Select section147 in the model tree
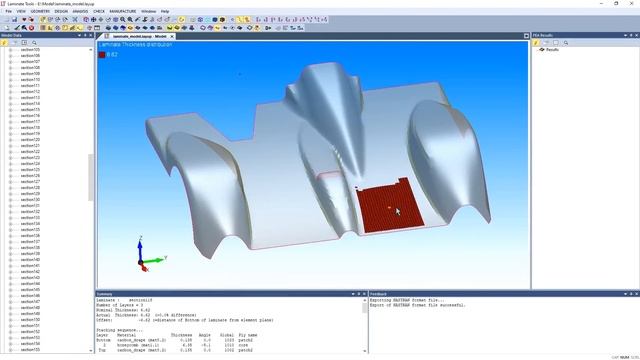640x360 pixels. coord(30,302)
